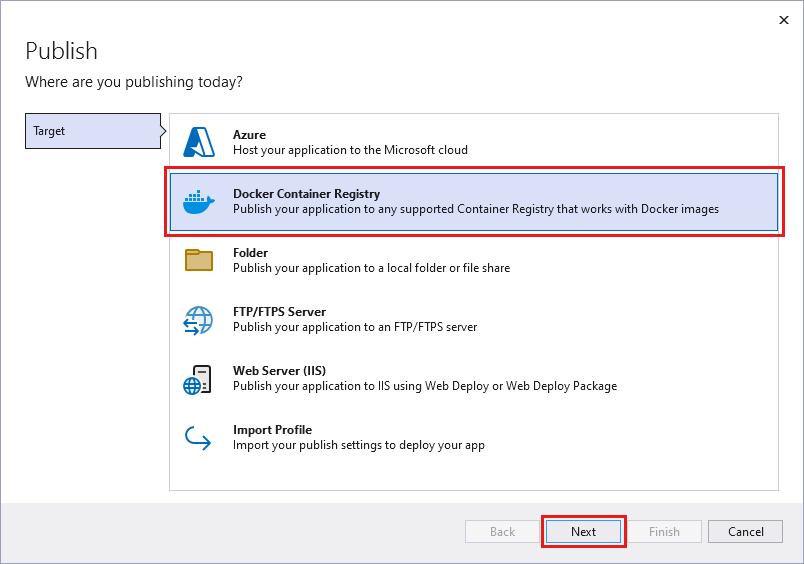804x564 pixels.
Task: Click the Azure logo icon
Action: (199, 142)
